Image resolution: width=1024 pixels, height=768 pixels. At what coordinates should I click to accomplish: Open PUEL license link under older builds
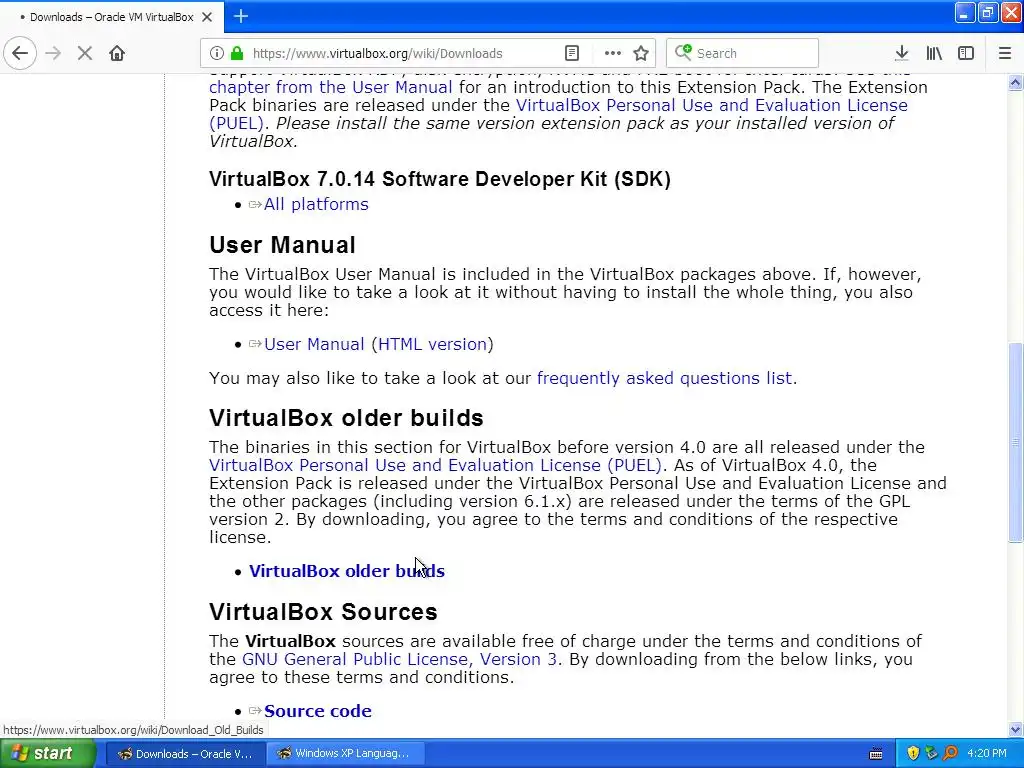436,465
